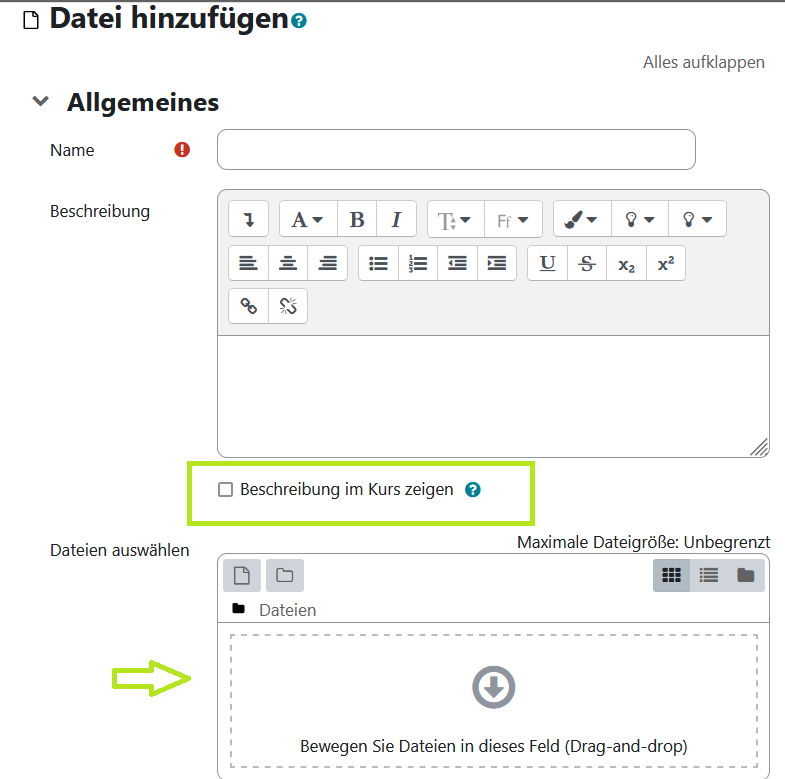
Task: Create an unordered bullet list
Action: (378, 263)
